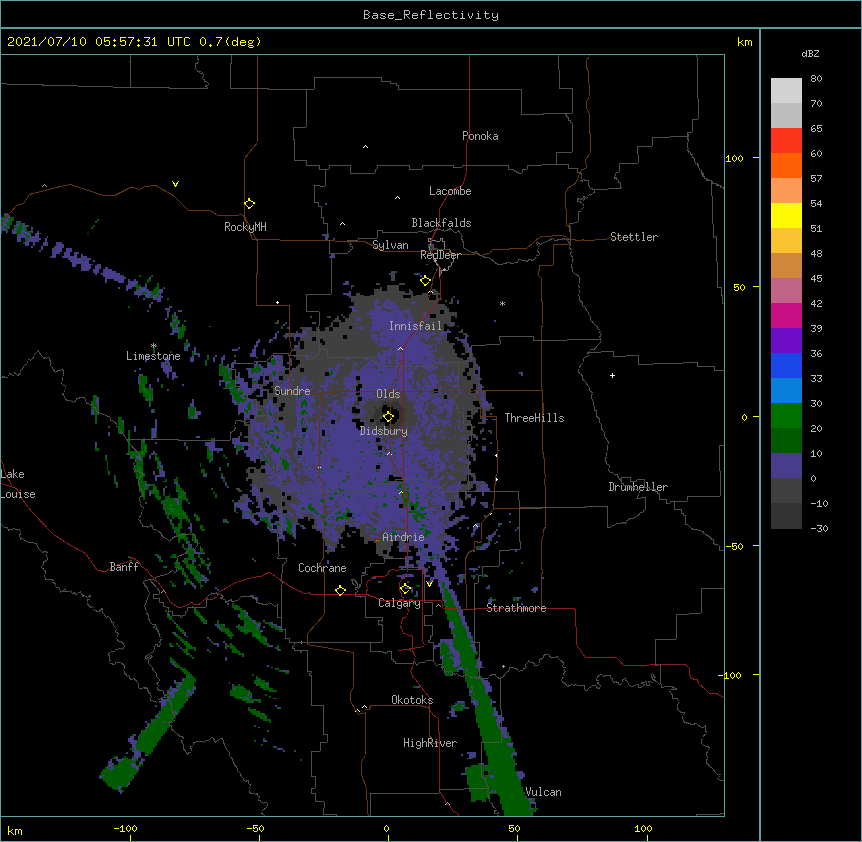
Task: Click the Vulcan label
Action: pyautogui.click(x=543, y=792)
